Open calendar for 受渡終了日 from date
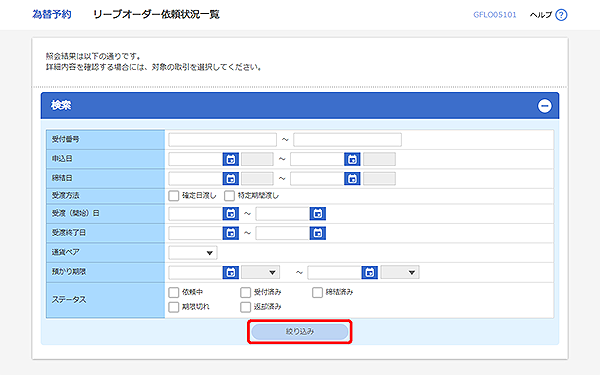This screenshot has height=375, width=600. click(231, 233)
